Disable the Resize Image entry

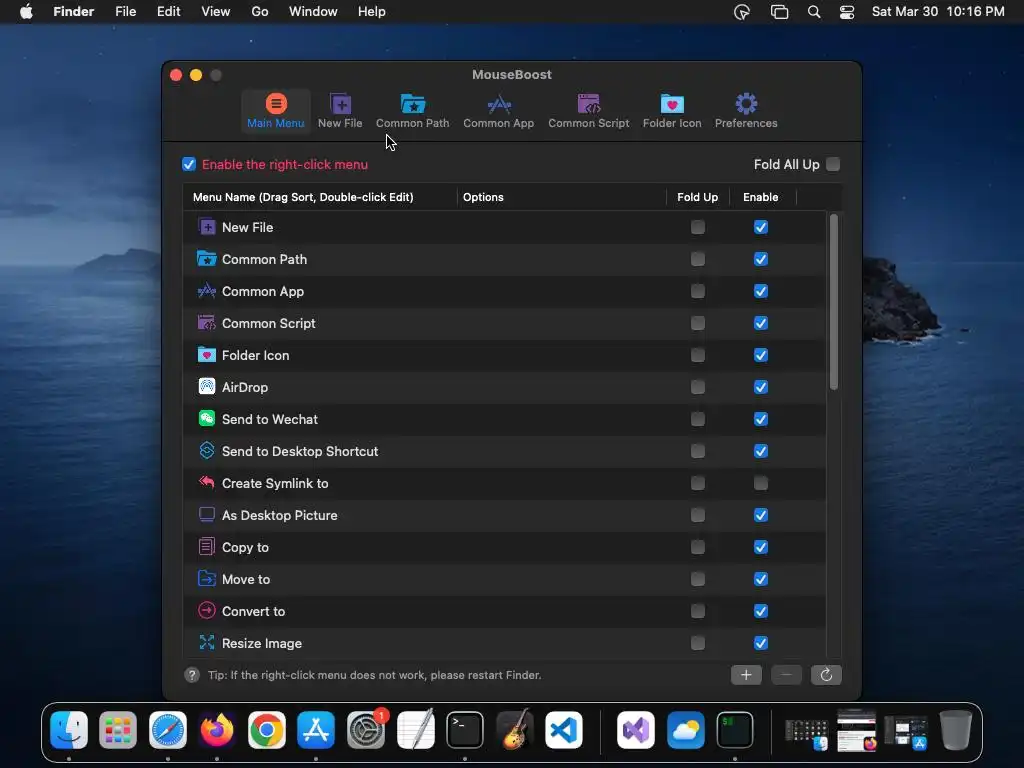coord(761,643)
